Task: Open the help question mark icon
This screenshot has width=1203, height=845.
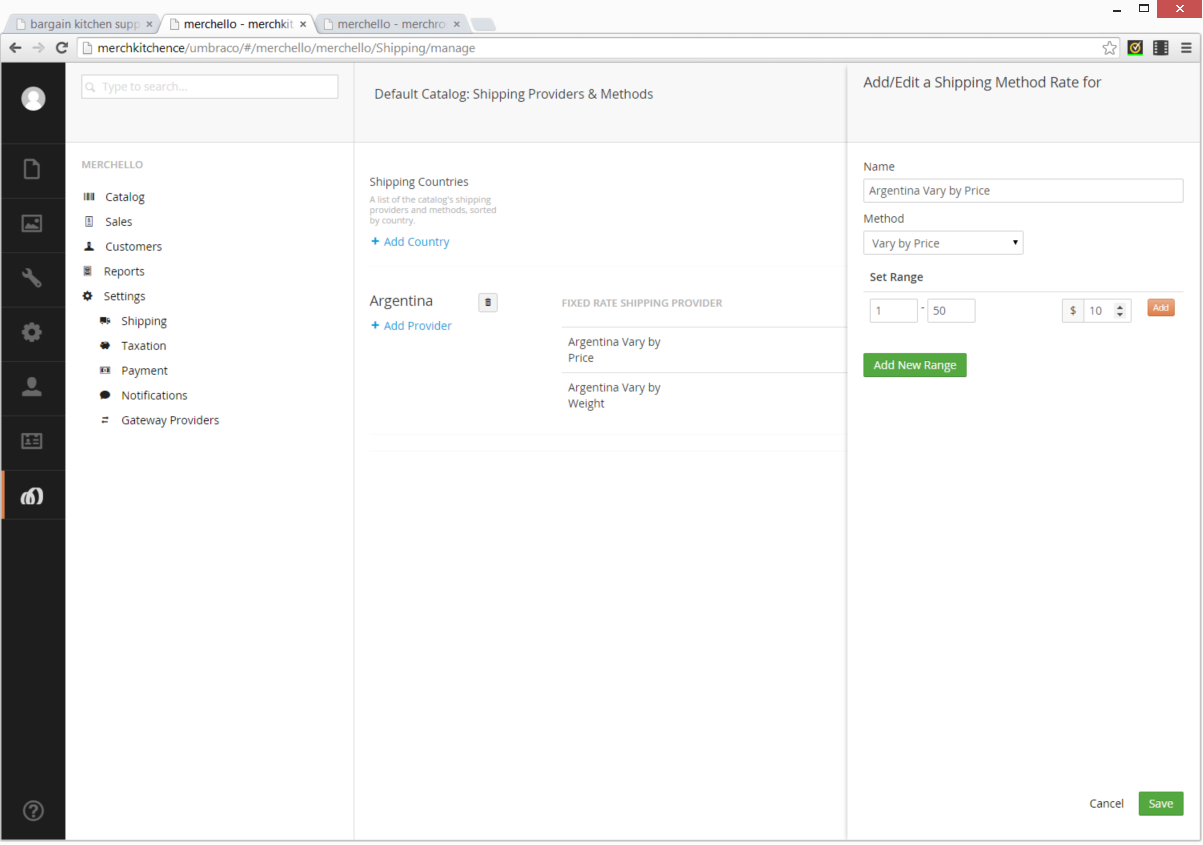Action: click(x=33, y=811)
